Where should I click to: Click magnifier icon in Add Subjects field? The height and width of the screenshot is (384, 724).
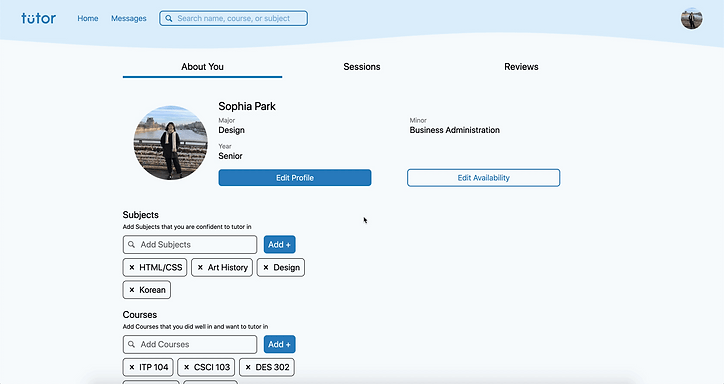(132, 244)
